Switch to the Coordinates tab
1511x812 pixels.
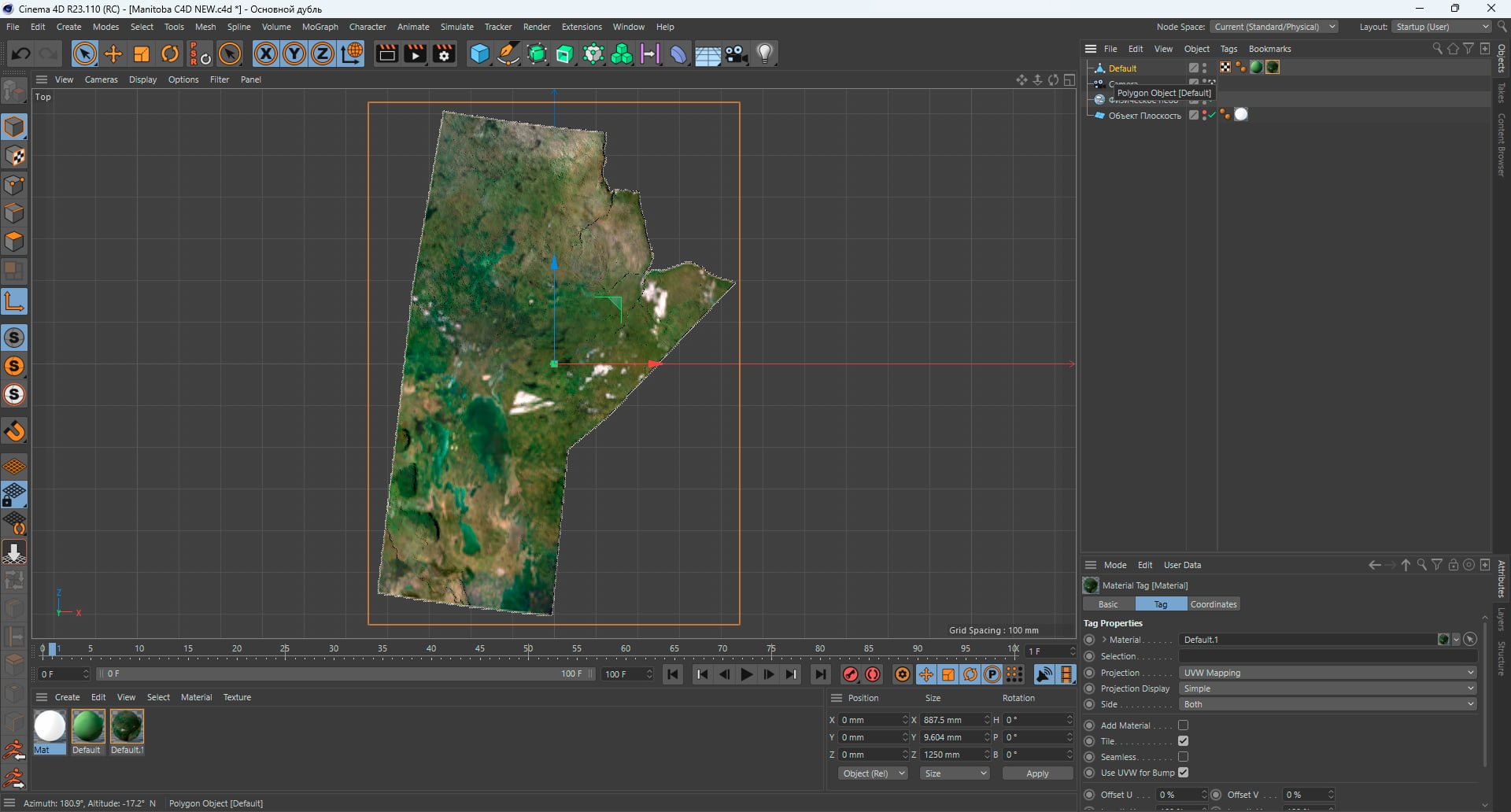tap(1213, 604)
